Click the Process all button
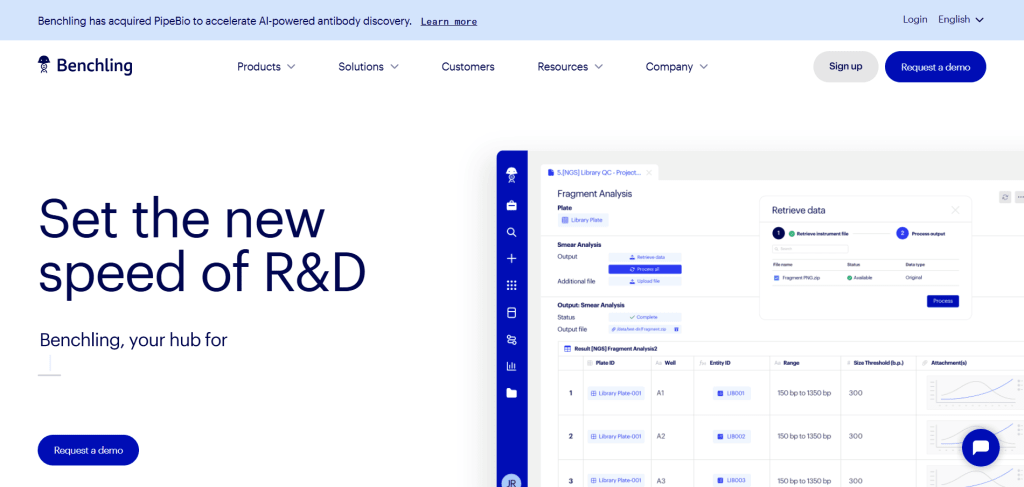Viewport: 1024px width, 487px height. pos(645,269)
